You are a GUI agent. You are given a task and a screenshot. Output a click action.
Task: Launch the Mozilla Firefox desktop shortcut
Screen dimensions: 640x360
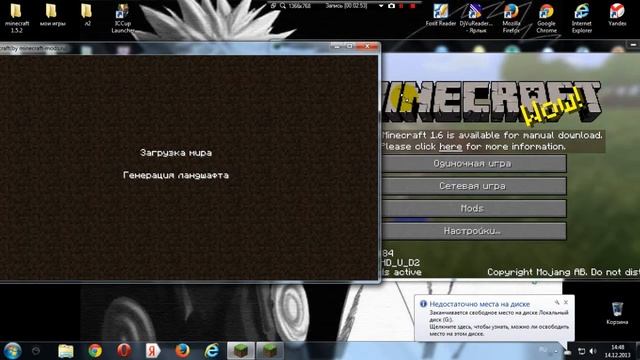(511, 18)
